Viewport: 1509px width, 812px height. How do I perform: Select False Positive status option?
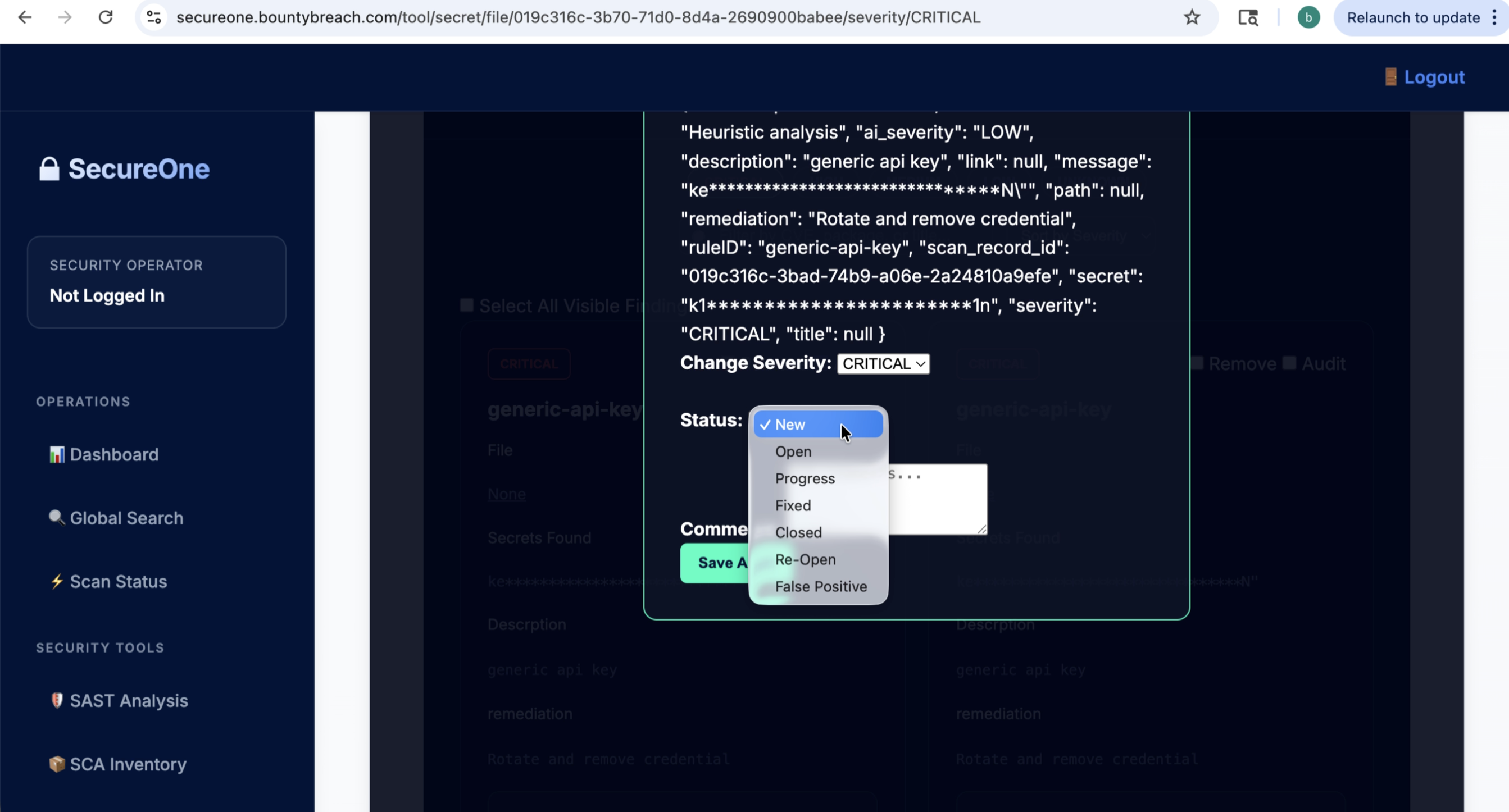click(819, 586)
